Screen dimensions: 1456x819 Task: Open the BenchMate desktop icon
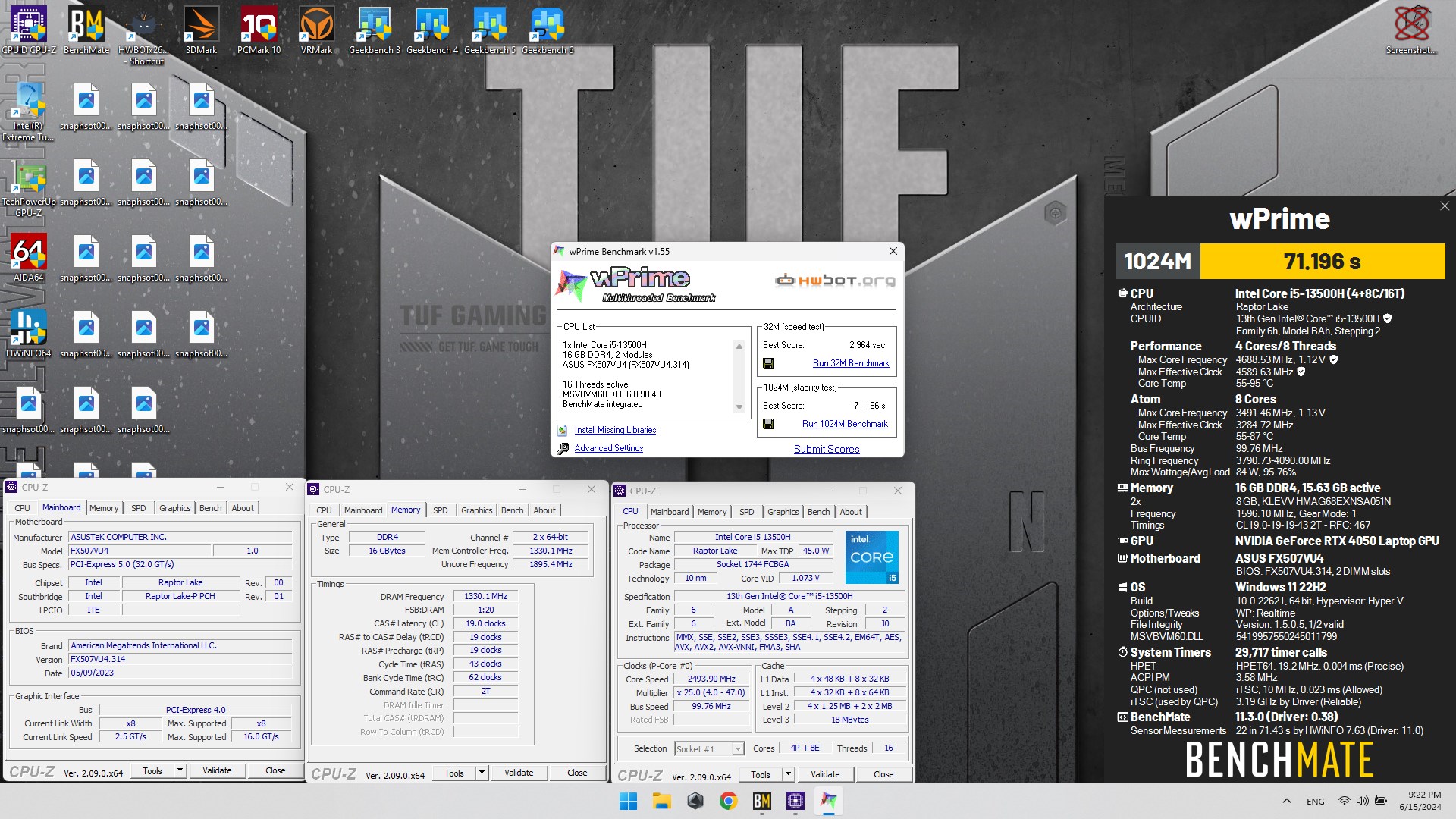tap(86, 30)
